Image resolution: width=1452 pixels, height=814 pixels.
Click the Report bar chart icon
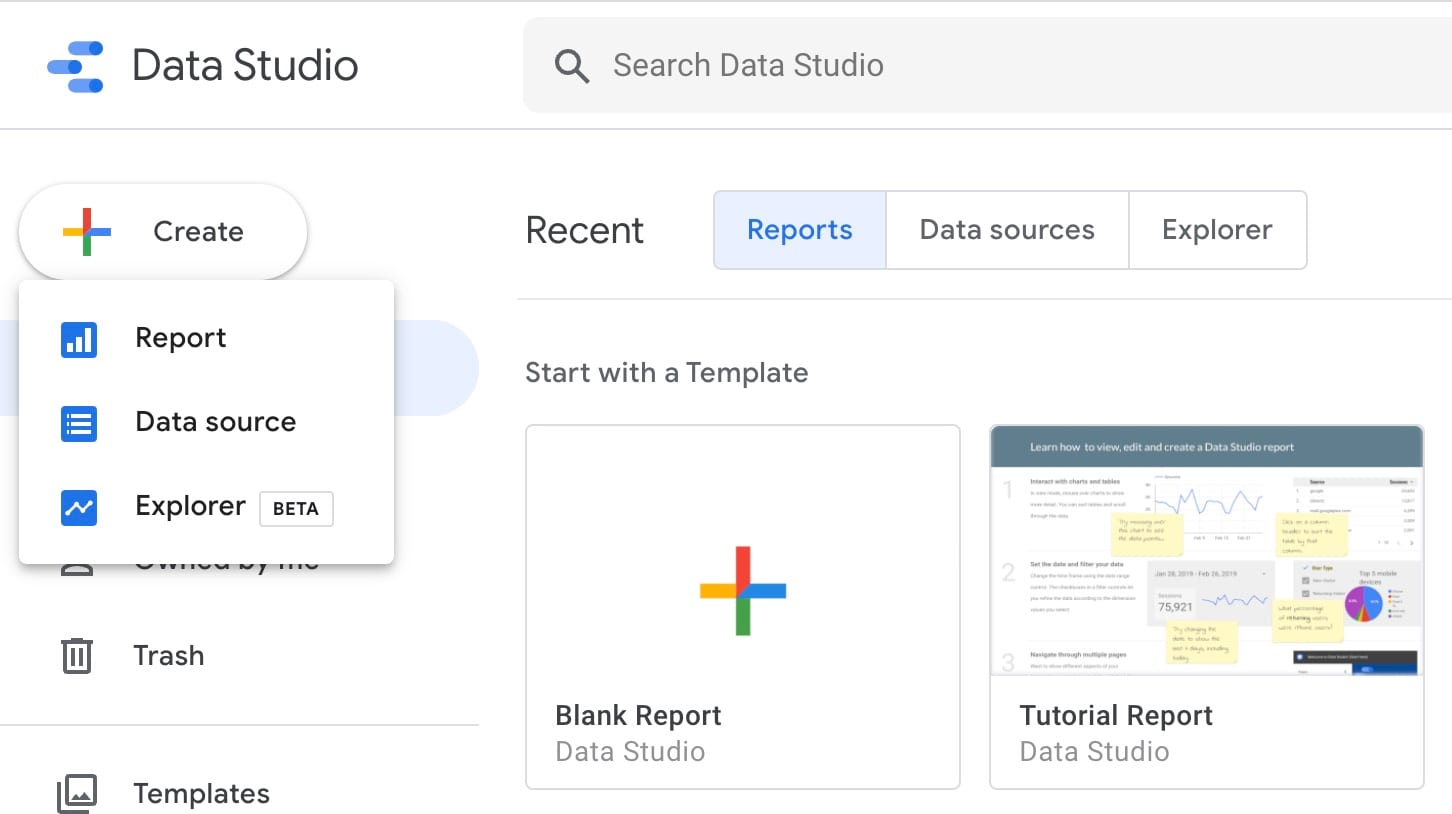(78, 339)
